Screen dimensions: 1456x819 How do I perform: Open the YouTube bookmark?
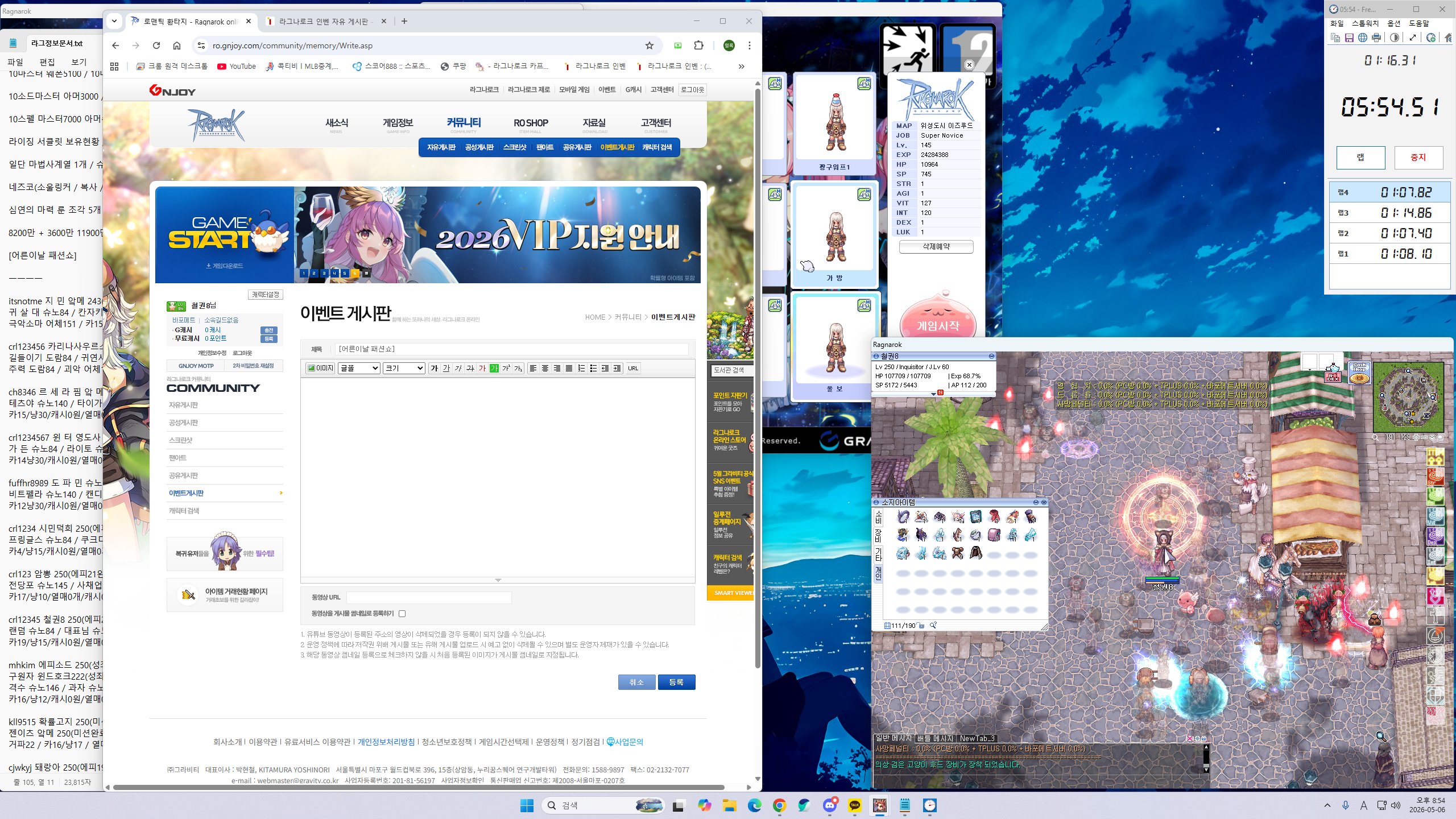(x=237, y=67)
